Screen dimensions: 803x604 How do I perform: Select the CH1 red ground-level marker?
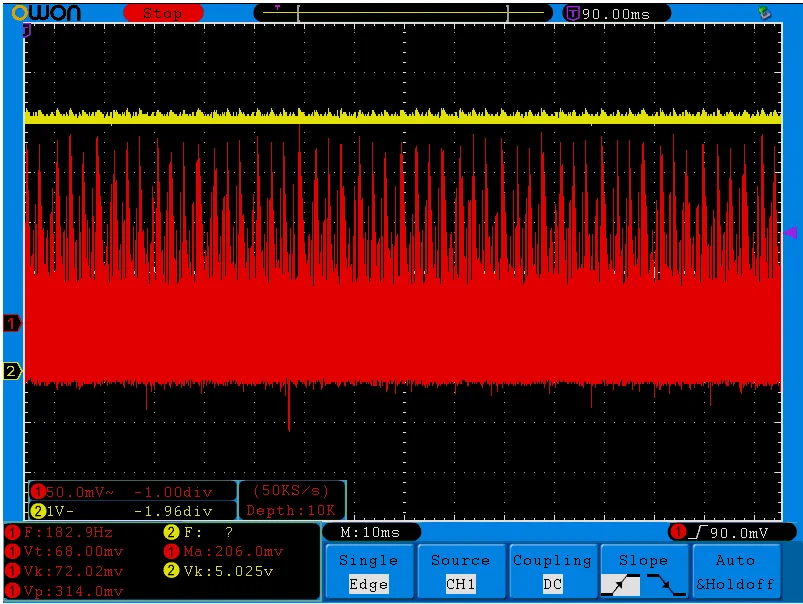click(x=12, y=323)
